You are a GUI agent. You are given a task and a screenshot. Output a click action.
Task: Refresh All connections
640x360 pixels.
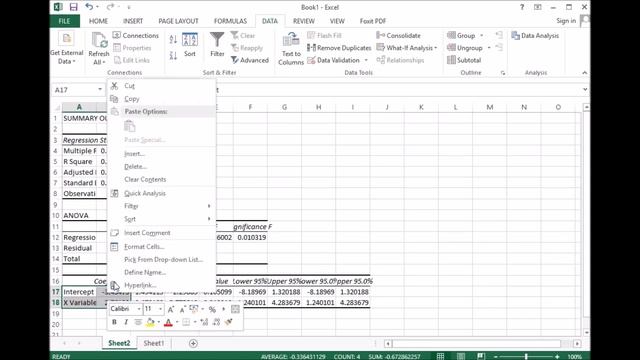pyautogui.click(x=99, y=49)
